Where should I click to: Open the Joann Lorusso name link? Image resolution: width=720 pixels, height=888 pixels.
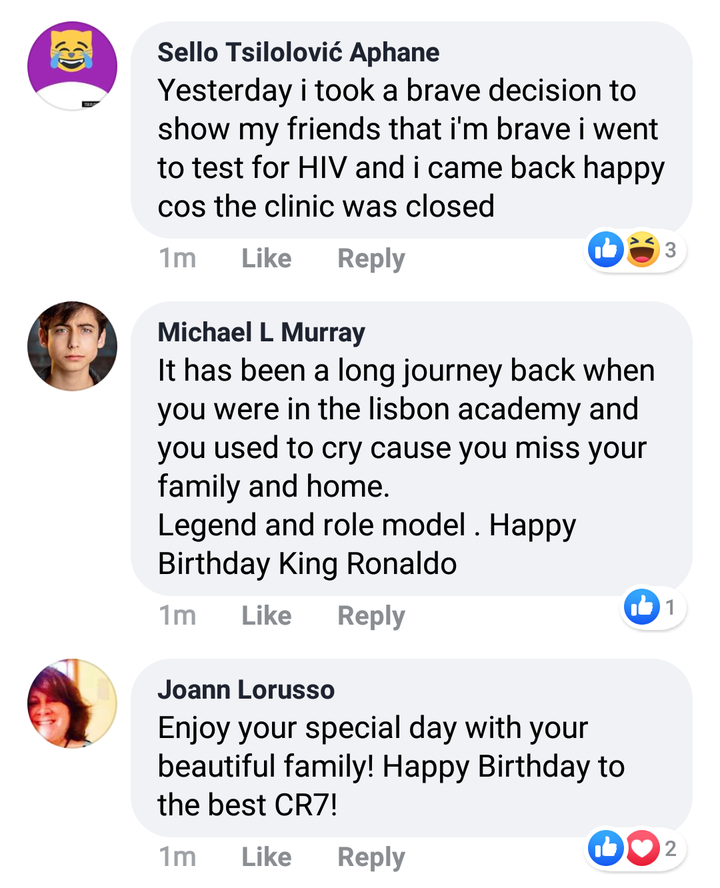pos(246,690)
